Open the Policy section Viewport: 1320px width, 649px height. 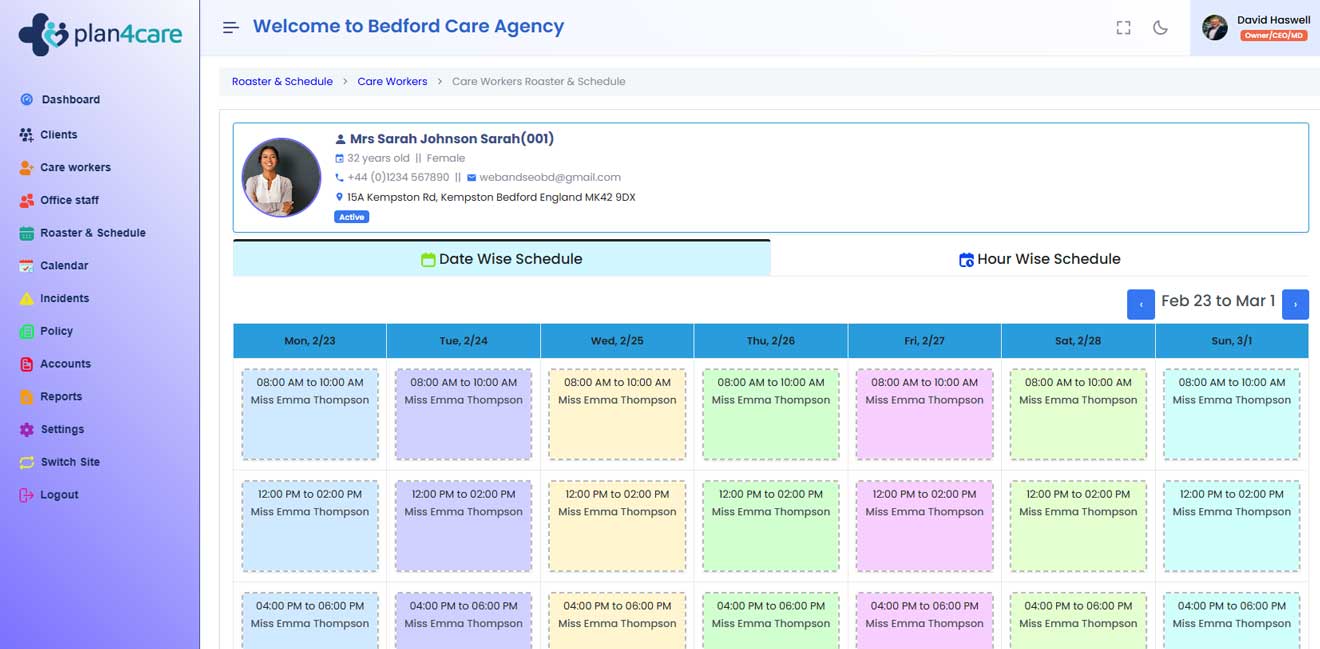click(x=56, y=331)
